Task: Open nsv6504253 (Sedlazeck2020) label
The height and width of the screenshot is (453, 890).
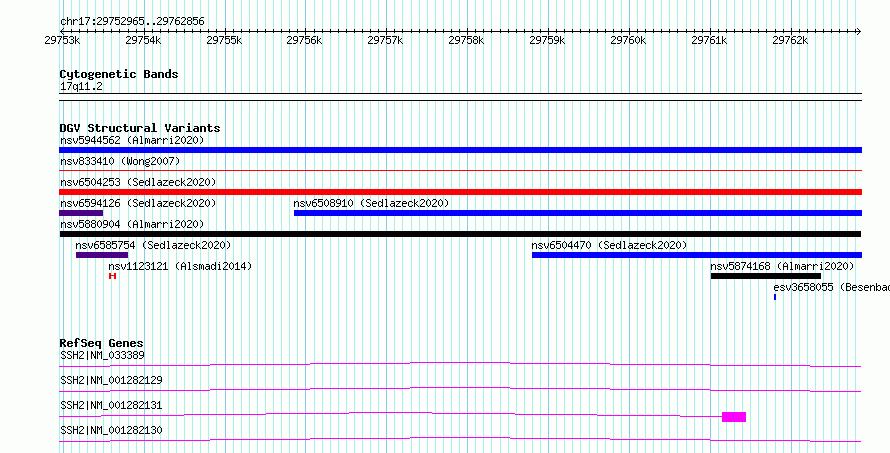Action: click(138, 182)
